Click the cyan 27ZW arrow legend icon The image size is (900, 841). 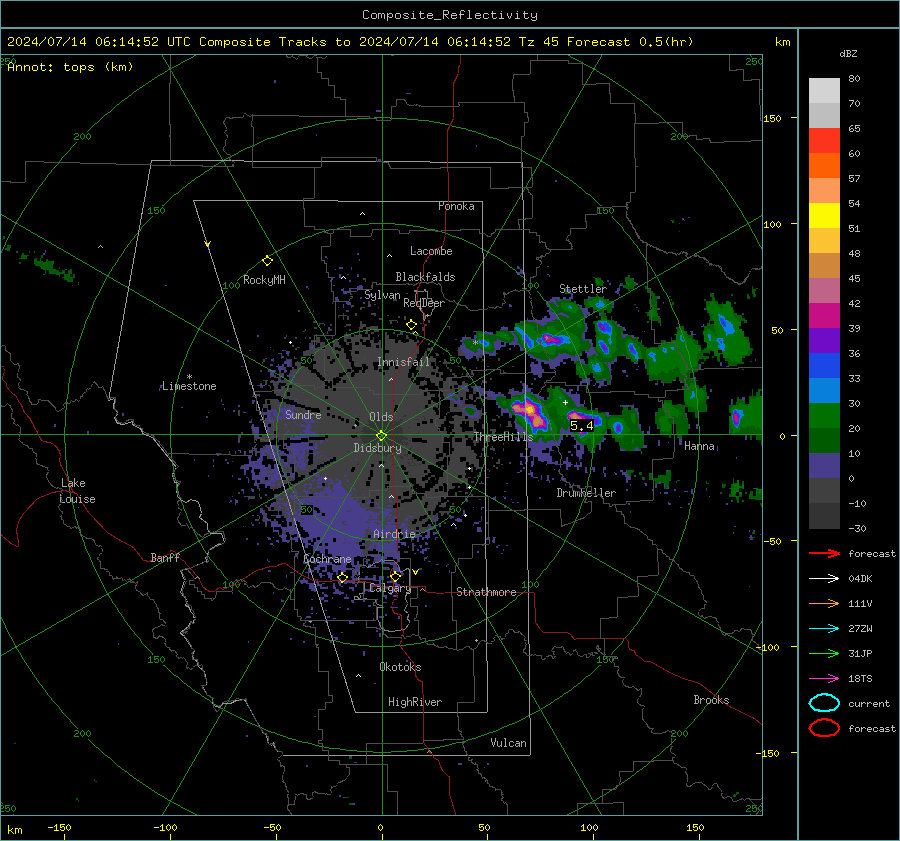click(x=824, y=629)
